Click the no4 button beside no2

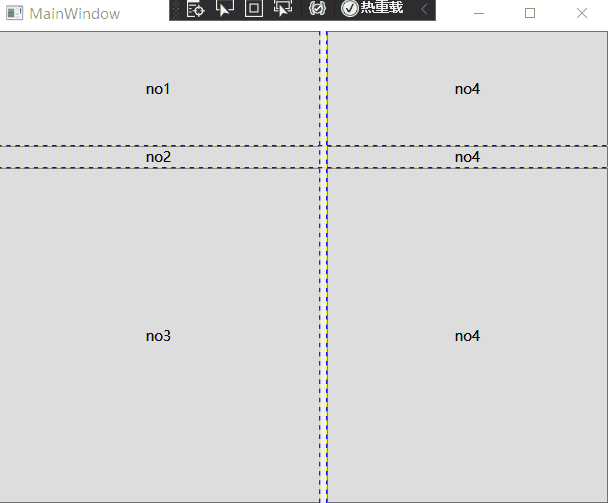467,157
